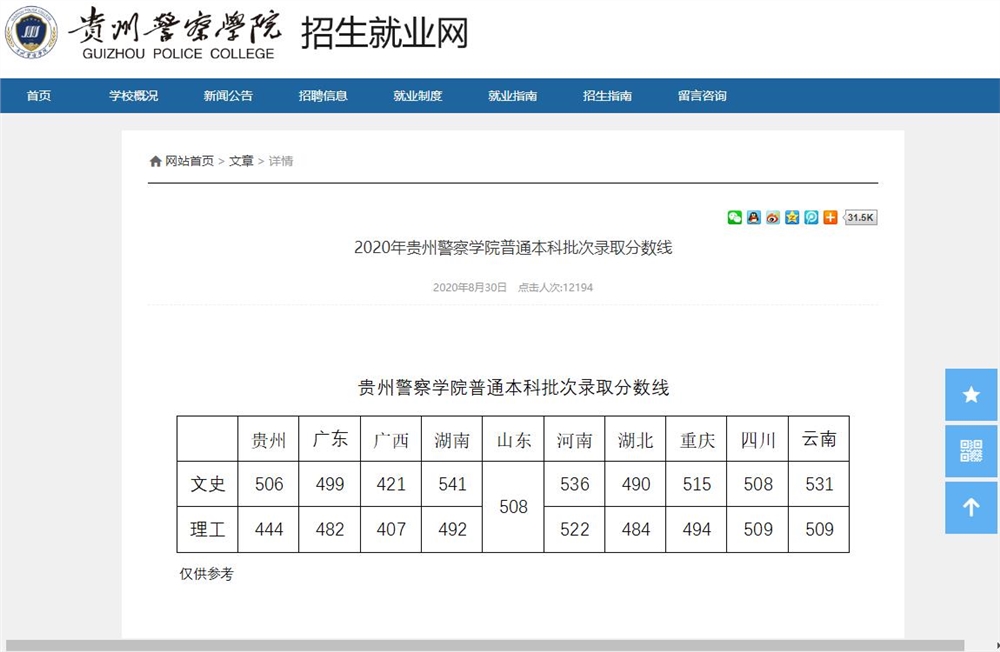Image resolution: width=1000 pixels, height=652 pixels.
Task: Share the article to WeChat
Action: pyautogui.click(x=735, y=218)
